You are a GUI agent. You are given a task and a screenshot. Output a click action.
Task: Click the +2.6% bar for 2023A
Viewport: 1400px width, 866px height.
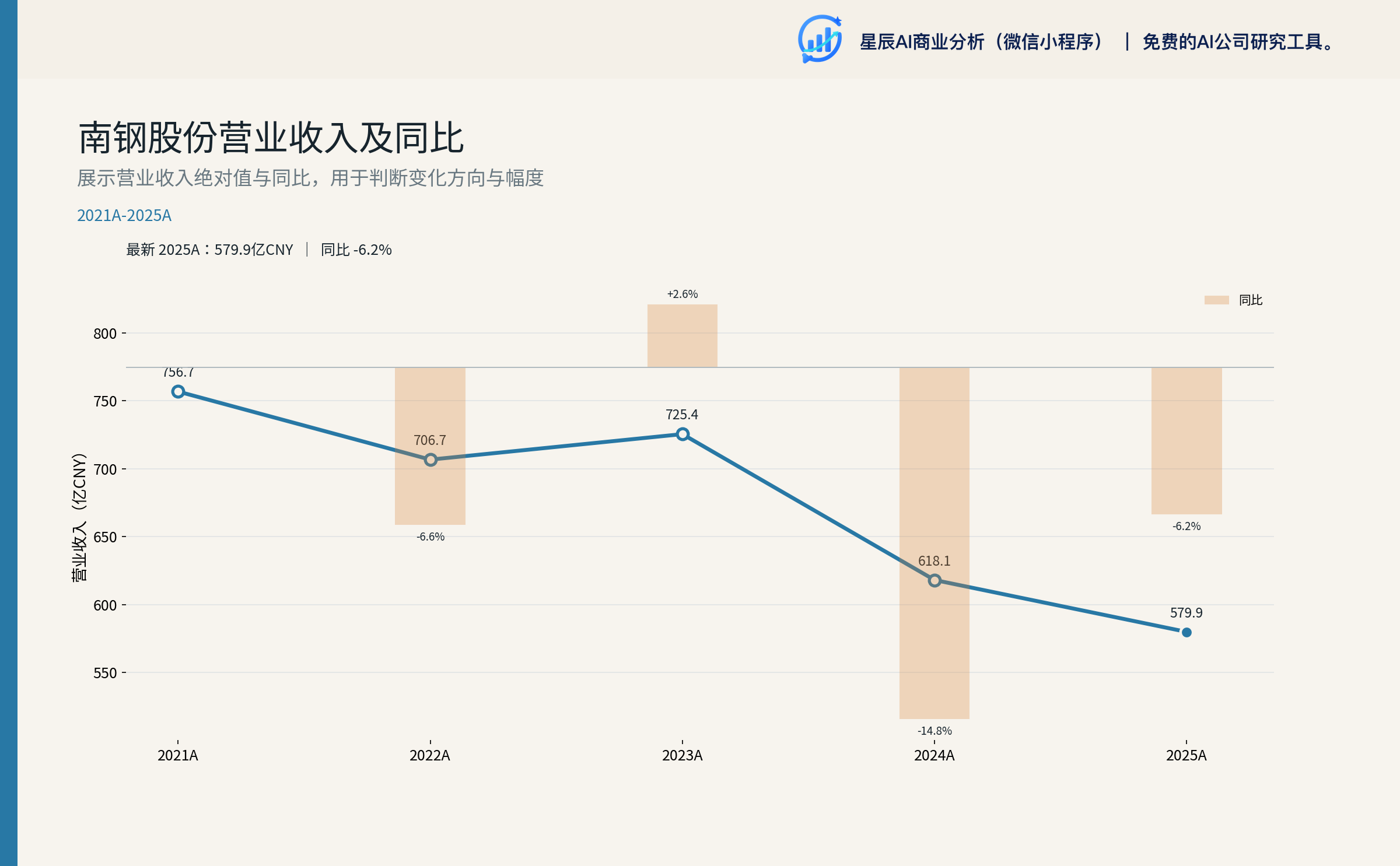click(682, 336)
